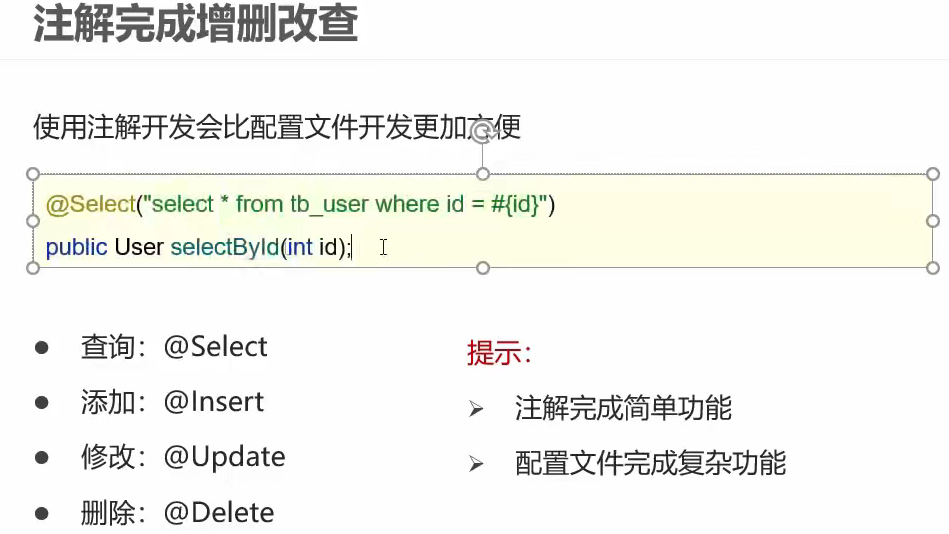Click the 删除: @Delete bullet item
The image size is (949, 534).
point(177,513)
